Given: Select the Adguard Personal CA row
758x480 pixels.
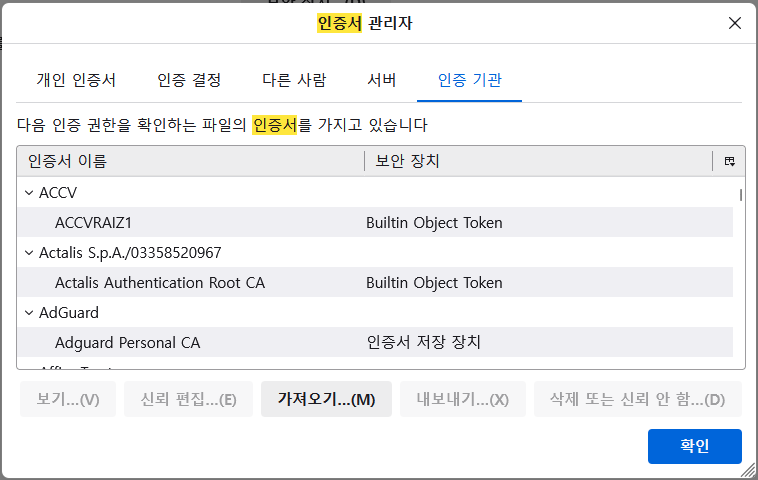Looking at the screenshot, I should pos(375,343).
